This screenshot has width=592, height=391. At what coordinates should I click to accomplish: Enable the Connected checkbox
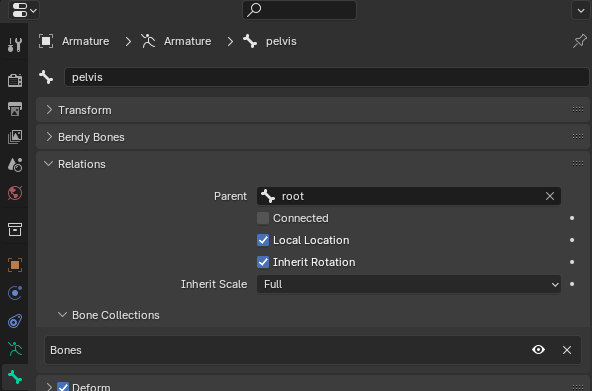263,218
